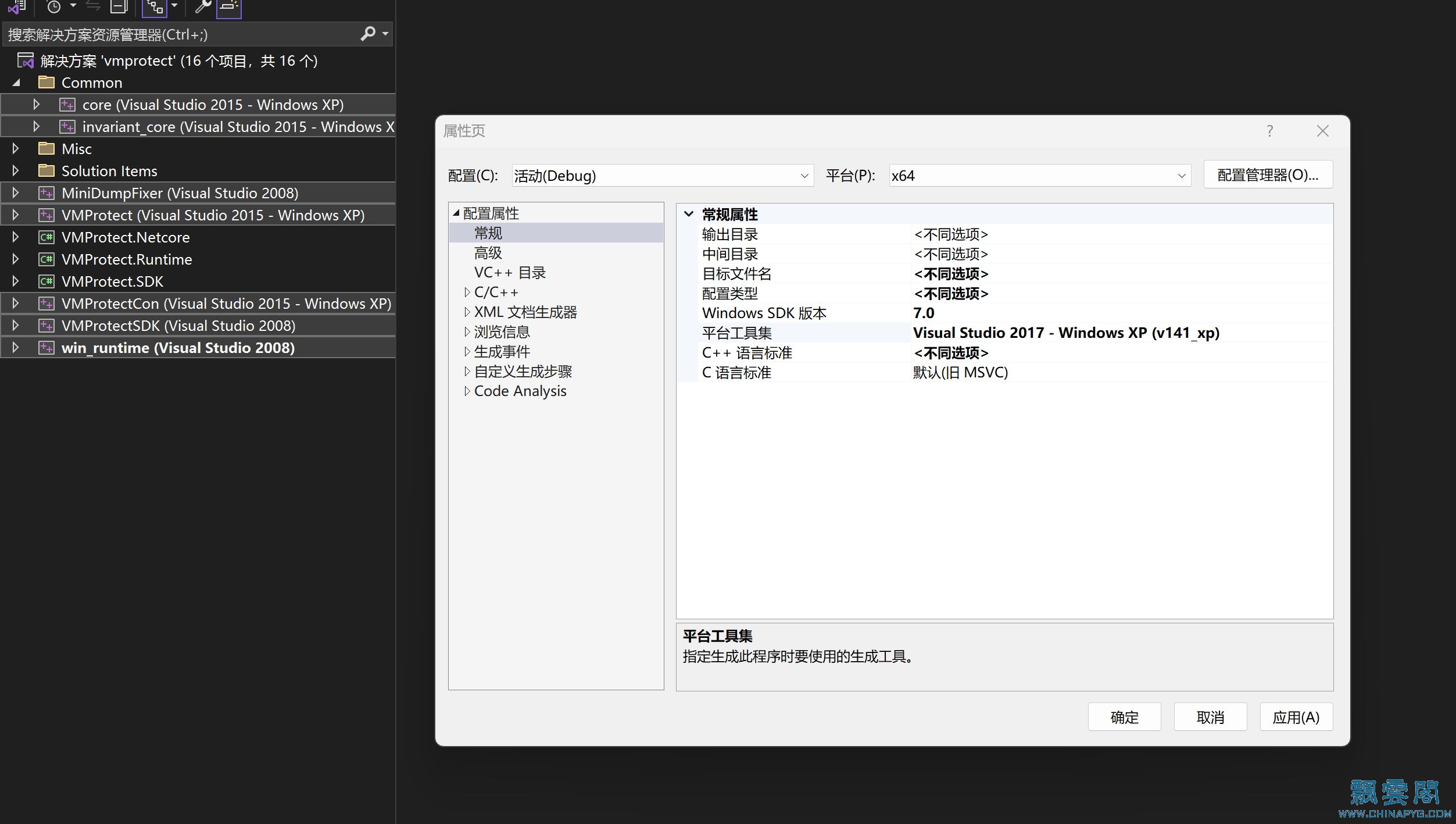1456x824 pixels.
Task: Click the Solution Explorer search icon
Action: [371, 34]
